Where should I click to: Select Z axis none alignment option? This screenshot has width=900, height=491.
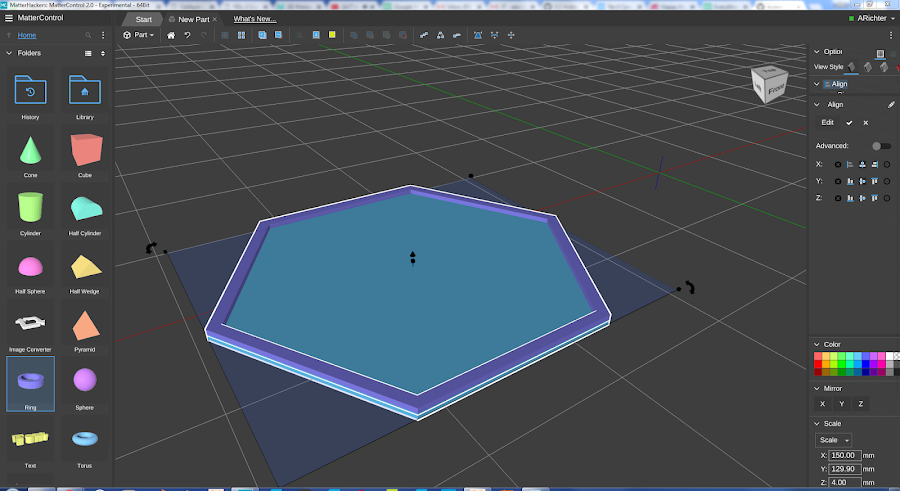838,197
